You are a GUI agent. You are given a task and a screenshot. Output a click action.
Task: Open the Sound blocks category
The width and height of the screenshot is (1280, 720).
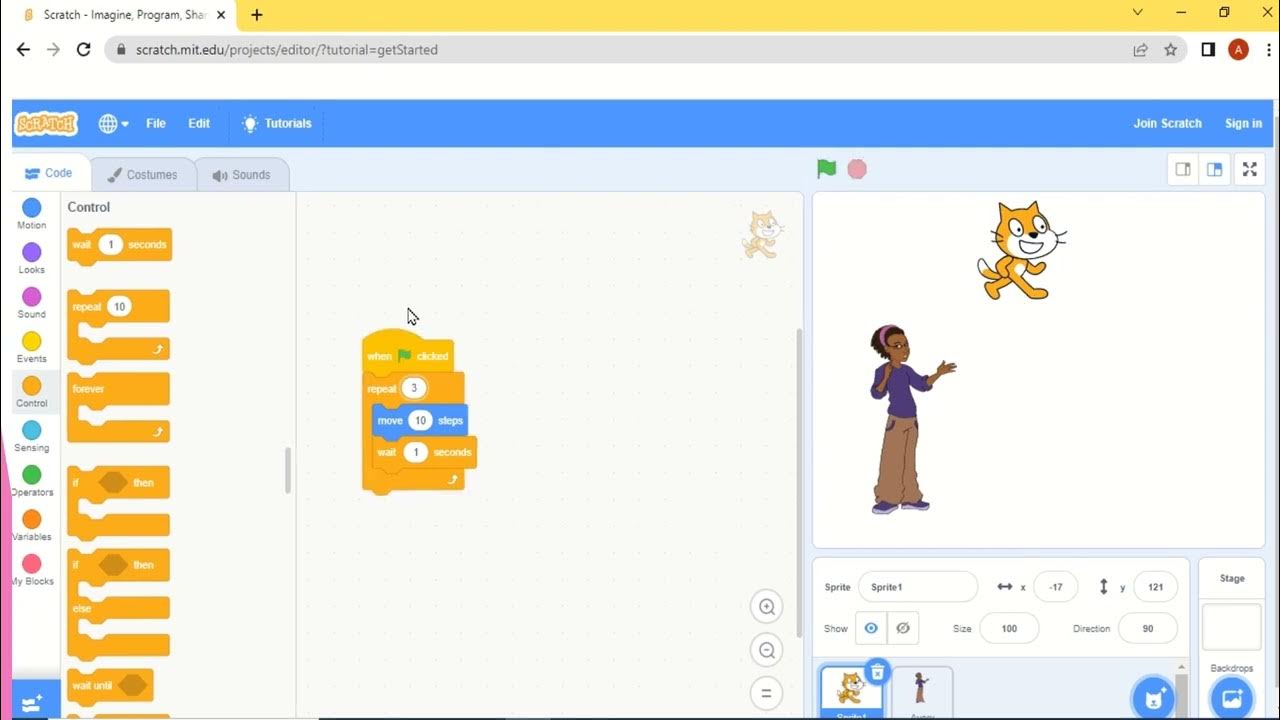pos(32,303)
